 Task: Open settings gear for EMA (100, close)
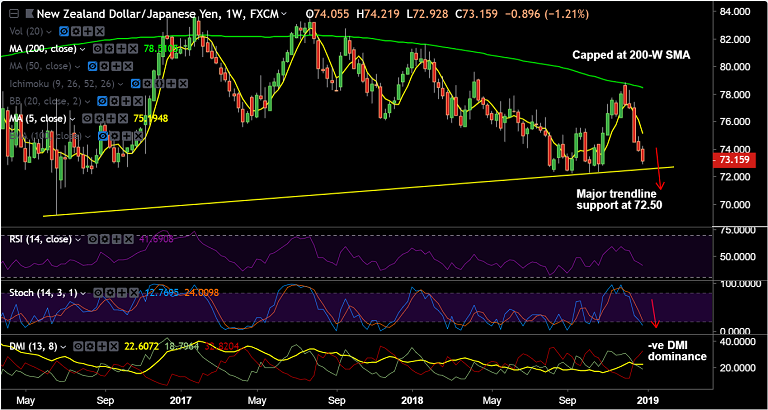point(115,136)
